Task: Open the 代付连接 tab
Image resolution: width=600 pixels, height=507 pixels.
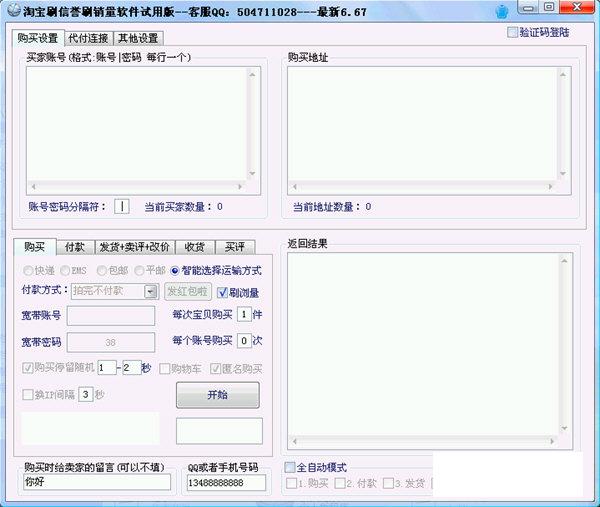Action: pyautogui.click(x=88, y=38)
